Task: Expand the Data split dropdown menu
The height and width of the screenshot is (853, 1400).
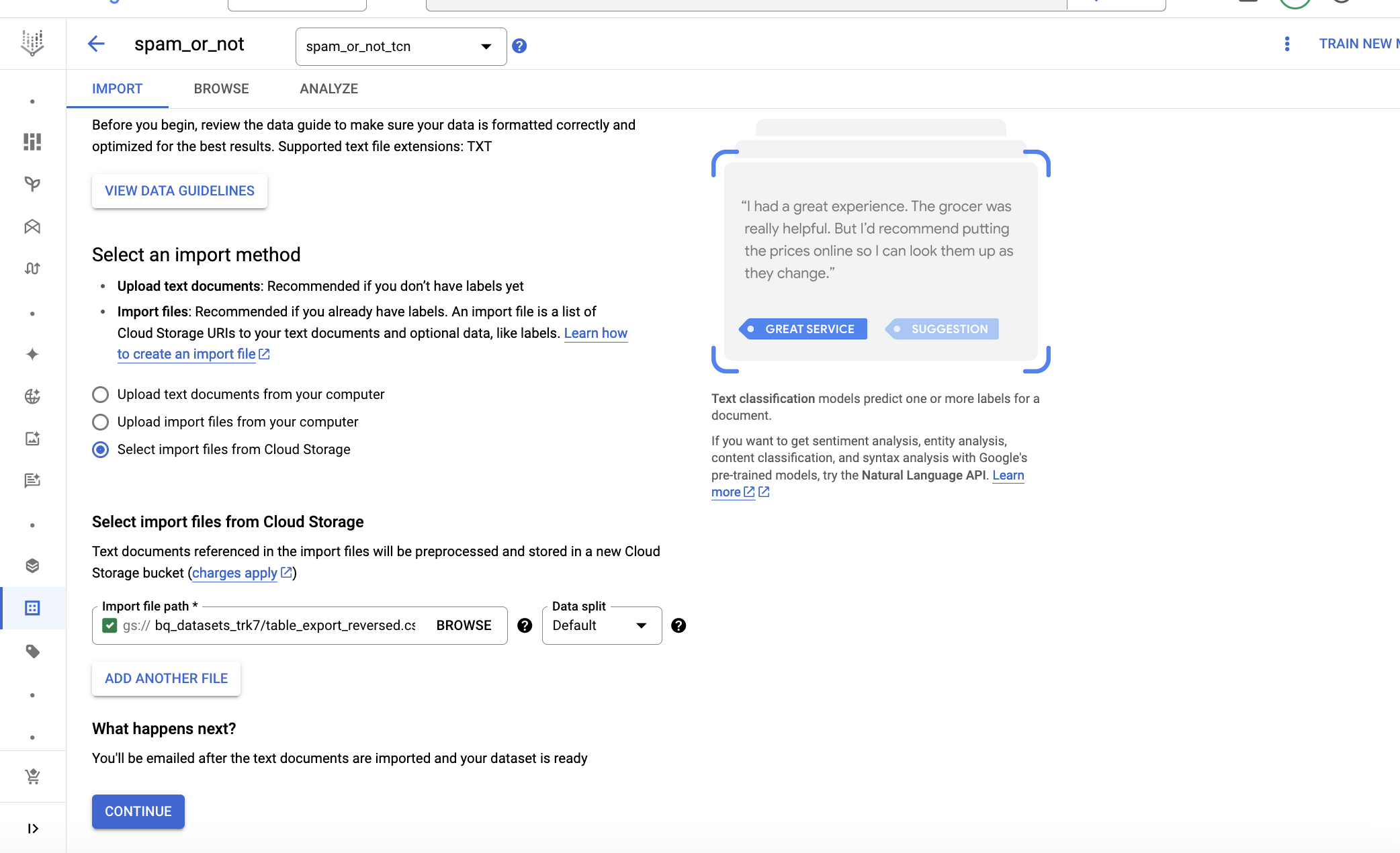Action: tap(640, 625)
